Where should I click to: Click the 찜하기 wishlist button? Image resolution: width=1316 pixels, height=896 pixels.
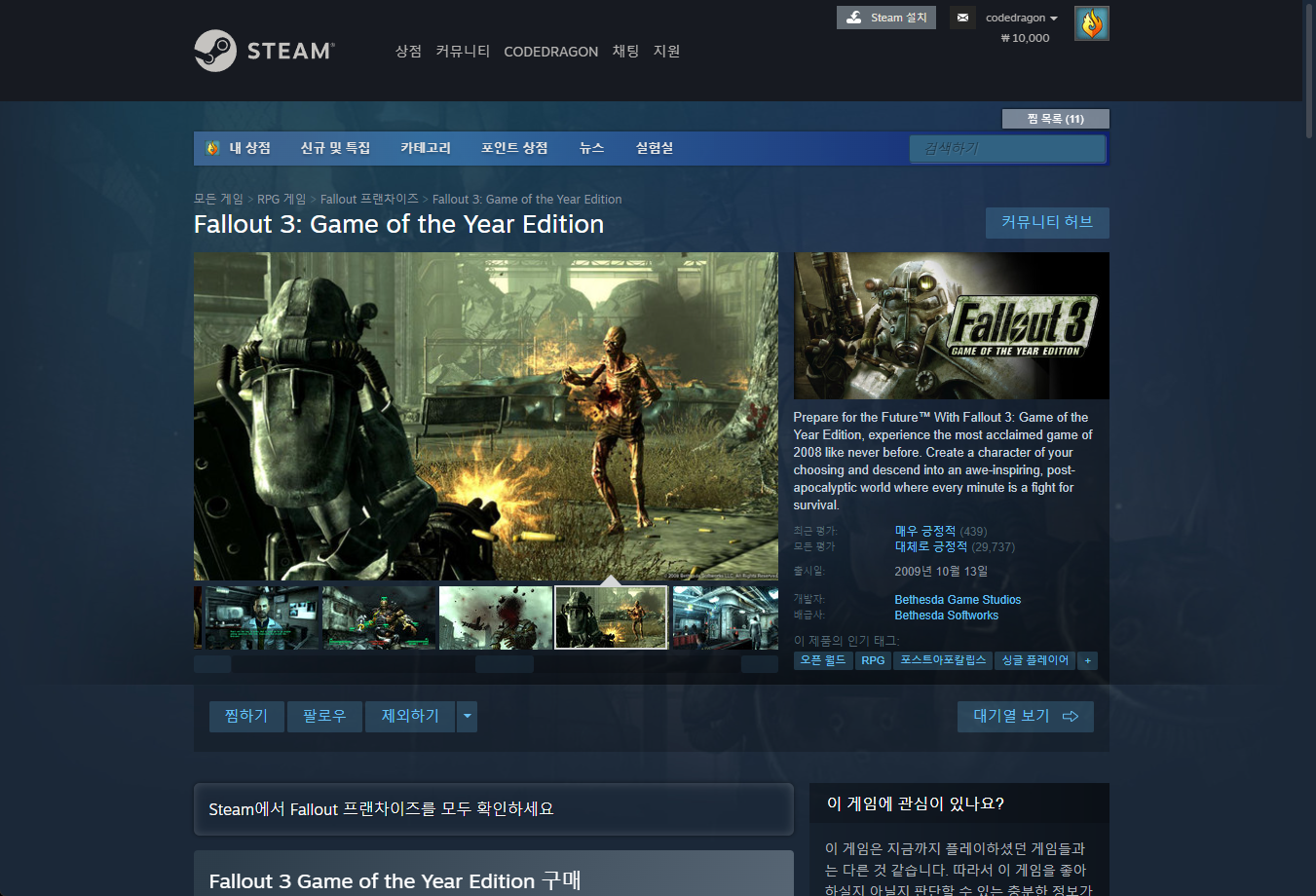(x=246, y=716)
